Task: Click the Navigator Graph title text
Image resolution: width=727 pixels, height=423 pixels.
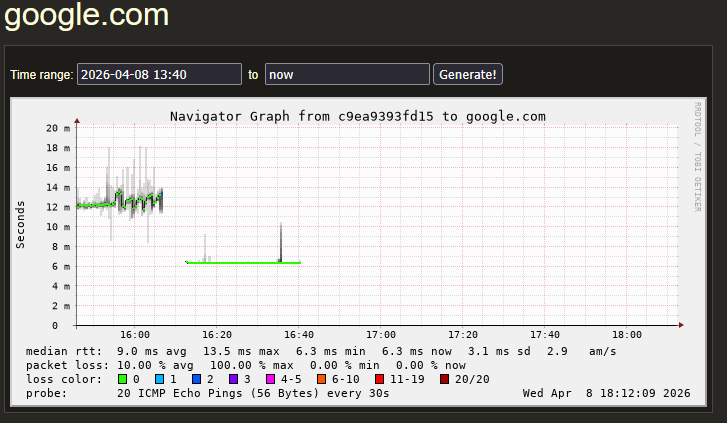Action: pyautogui.click(x=357, y=116)
